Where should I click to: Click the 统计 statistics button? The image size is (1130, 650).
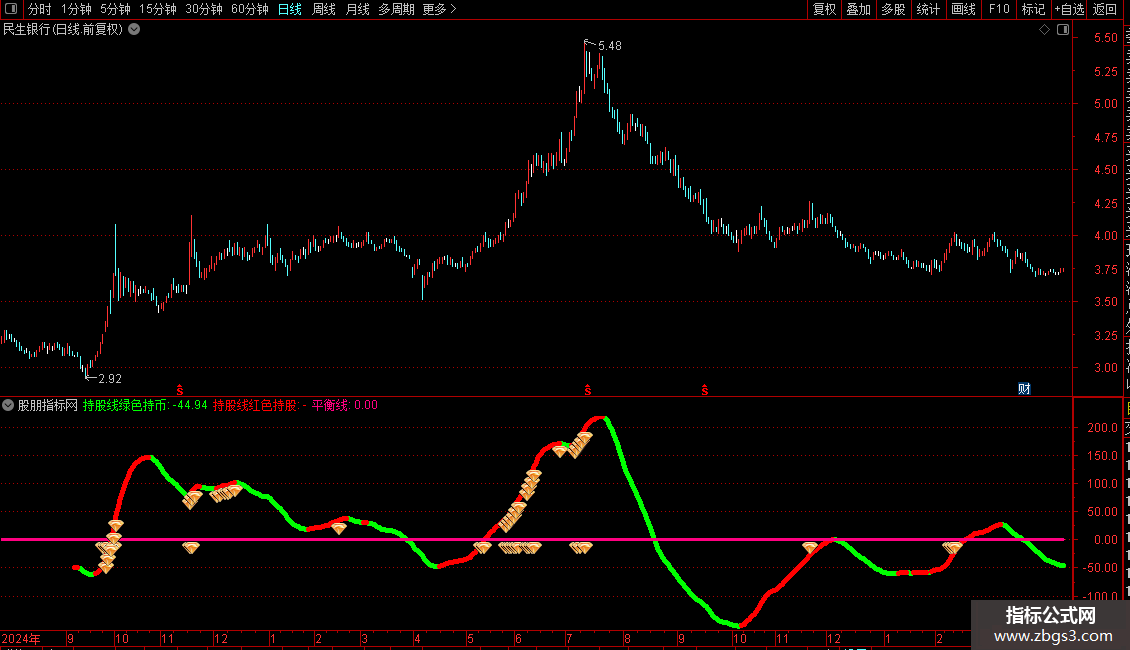927,9
